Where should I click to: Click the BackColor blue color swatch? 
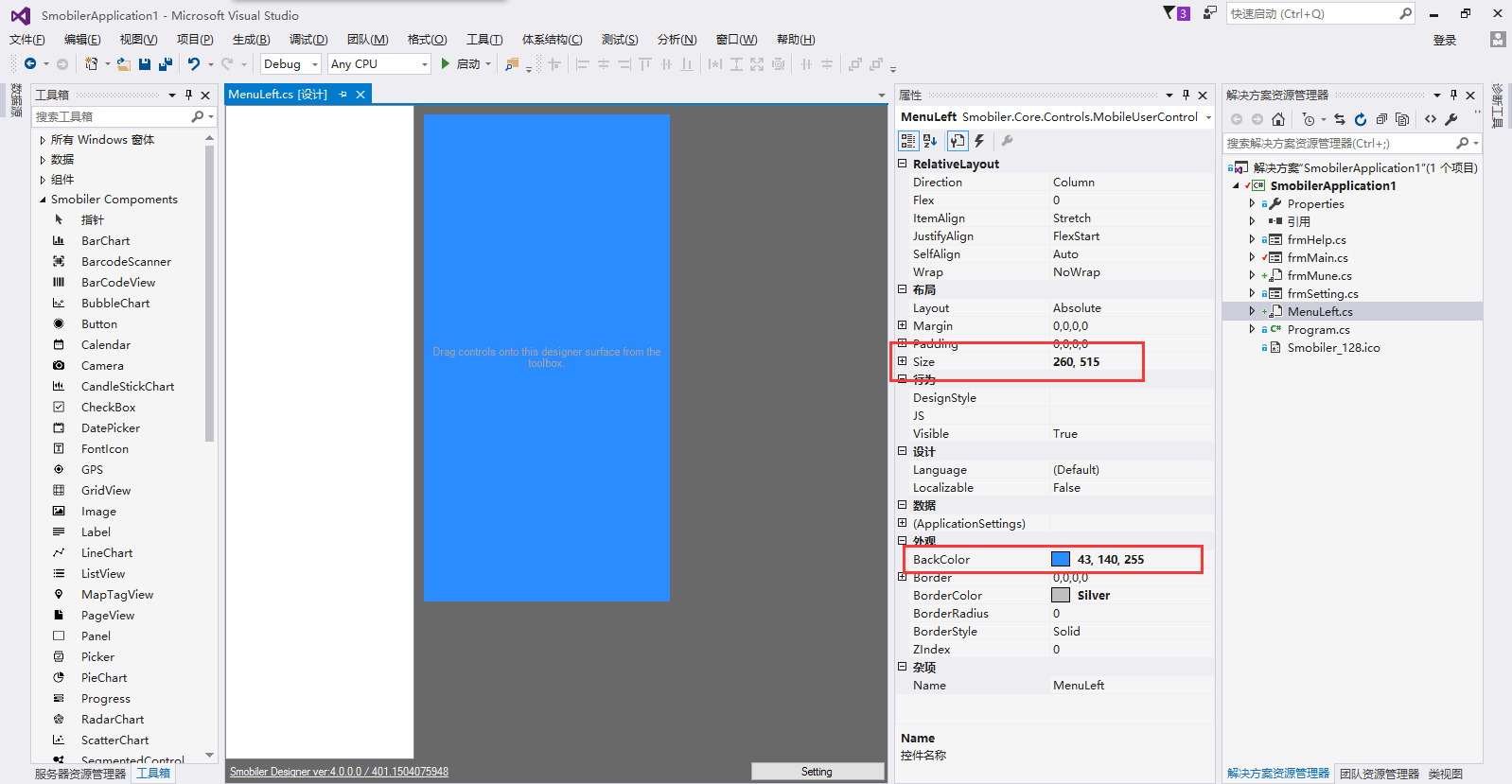point(1061,559)
